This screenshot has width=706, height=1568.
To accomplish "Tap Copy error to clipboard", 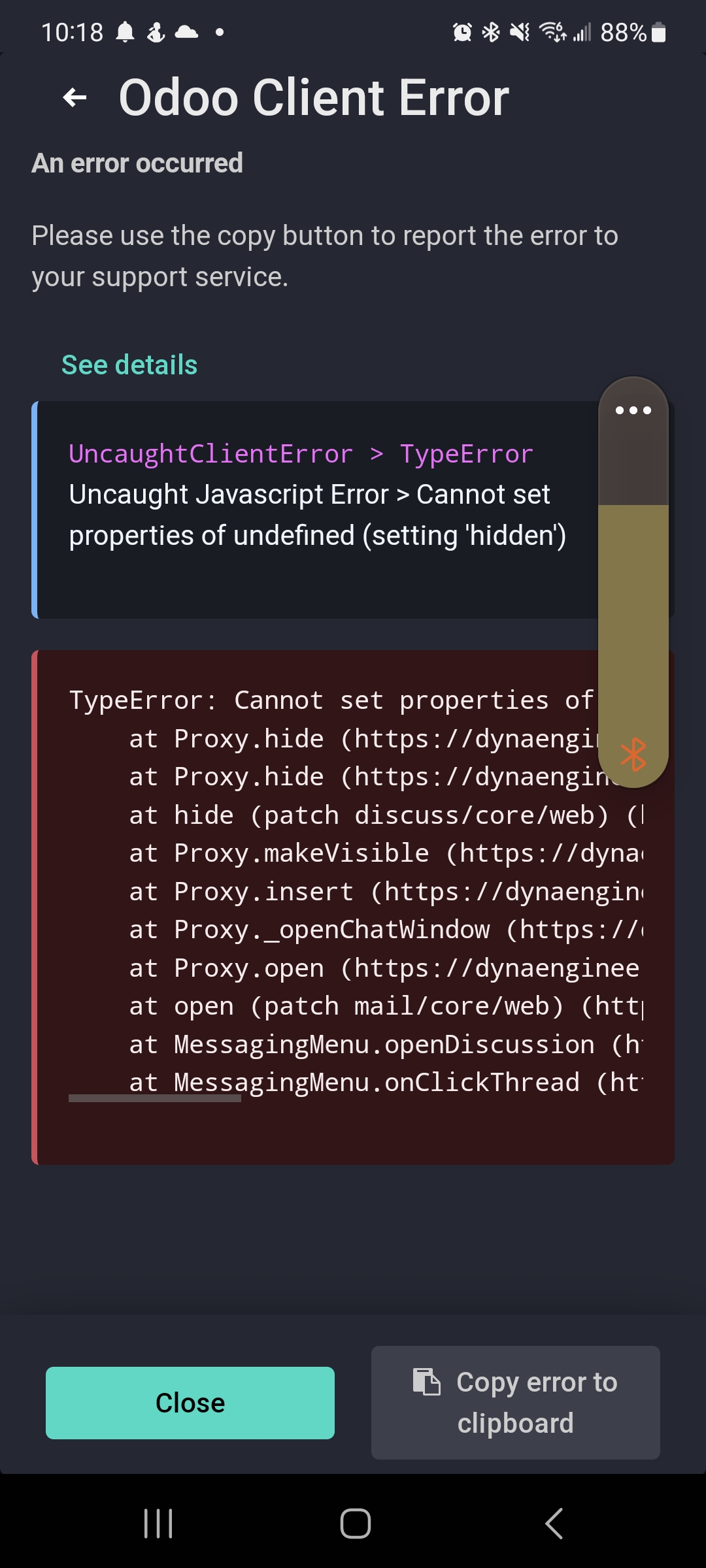I will tap(515, 1402).
